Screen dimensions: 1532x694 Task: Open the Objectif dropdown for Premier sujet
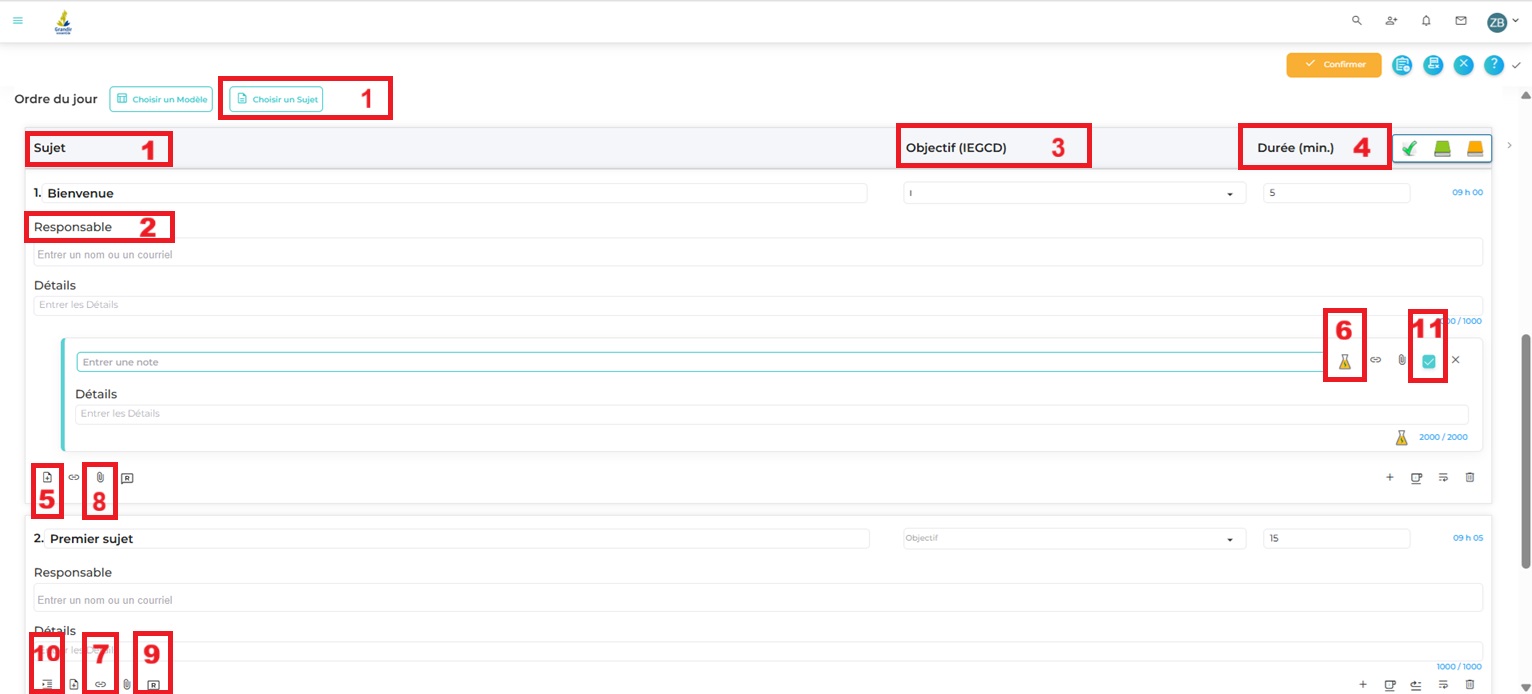(1074, 539)
